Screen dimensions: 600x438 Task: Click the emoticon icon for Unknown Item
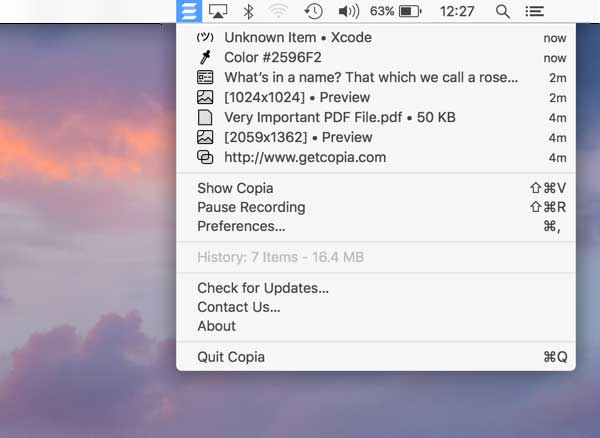205,37
